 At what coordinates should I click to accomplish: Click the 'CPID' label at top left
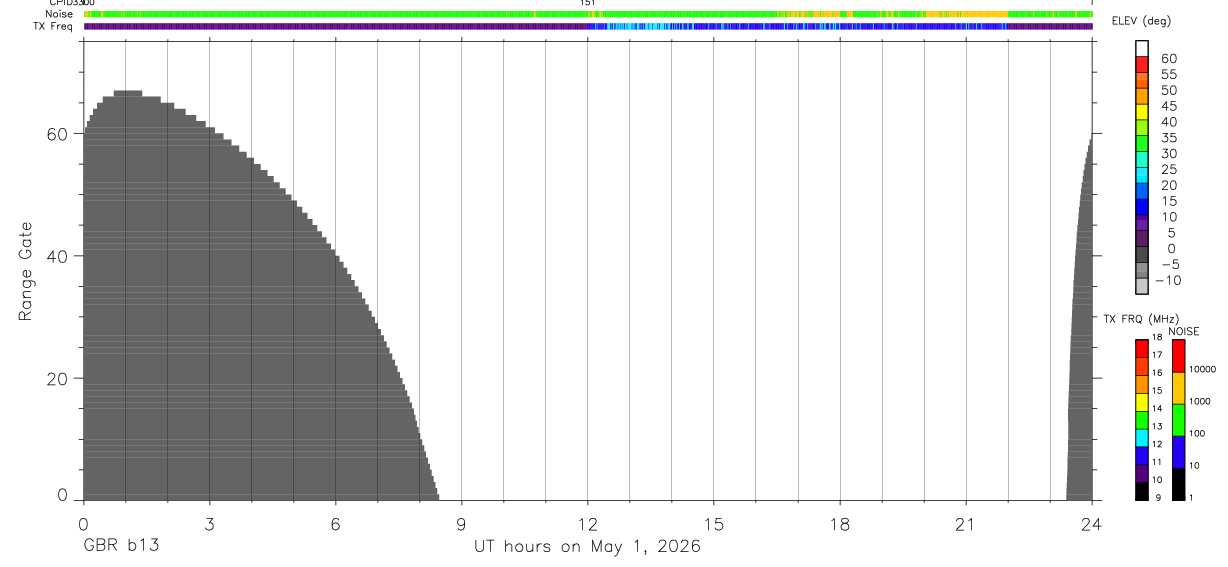(59, 3)
